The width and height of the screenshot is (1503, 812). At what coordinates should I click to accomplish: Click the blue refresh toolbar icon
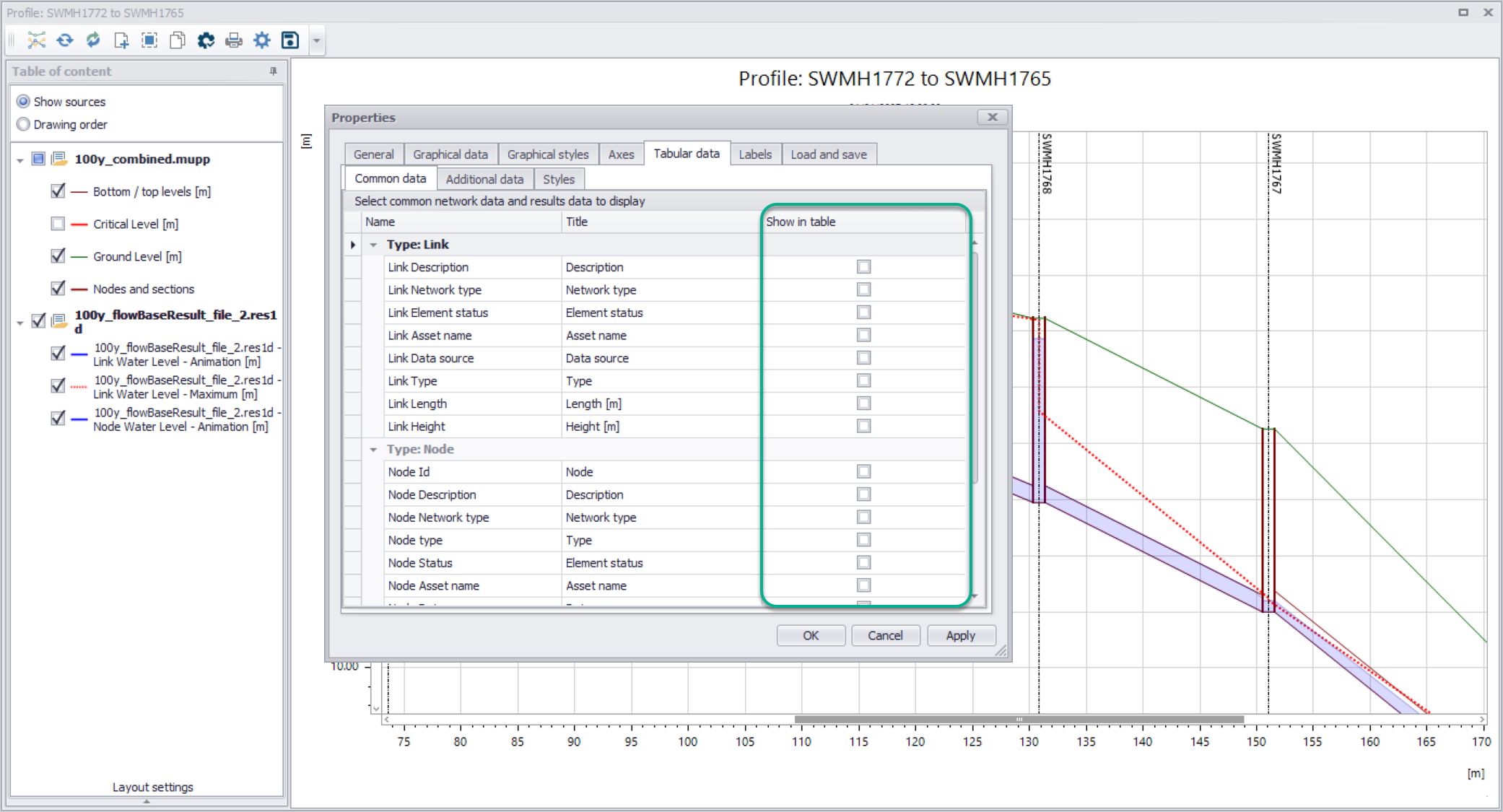pyautogui.click(x=65, y=40)
